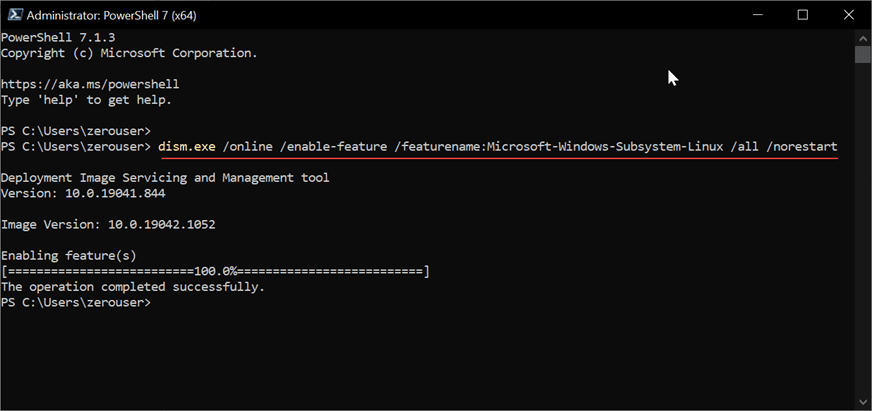Minimize the PowerShell window
The height and width of the screenshot is (411, 872).
(756, 15)
